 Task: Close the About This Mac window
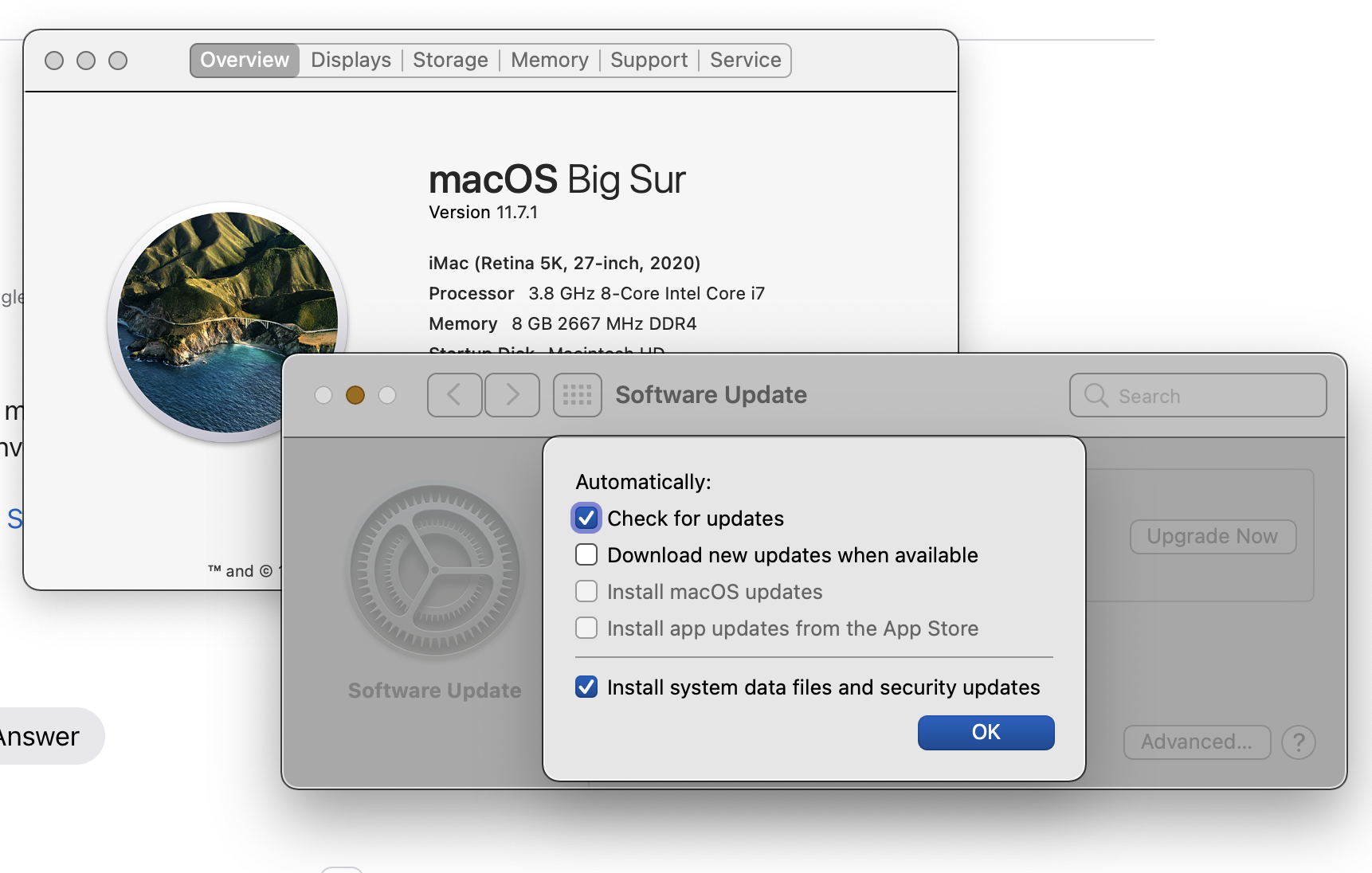coord(54,61)
